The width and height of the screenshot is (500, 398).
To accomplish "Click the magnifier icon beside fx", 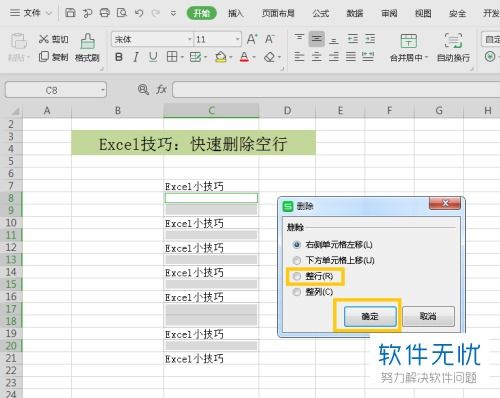I will [143, 89].
